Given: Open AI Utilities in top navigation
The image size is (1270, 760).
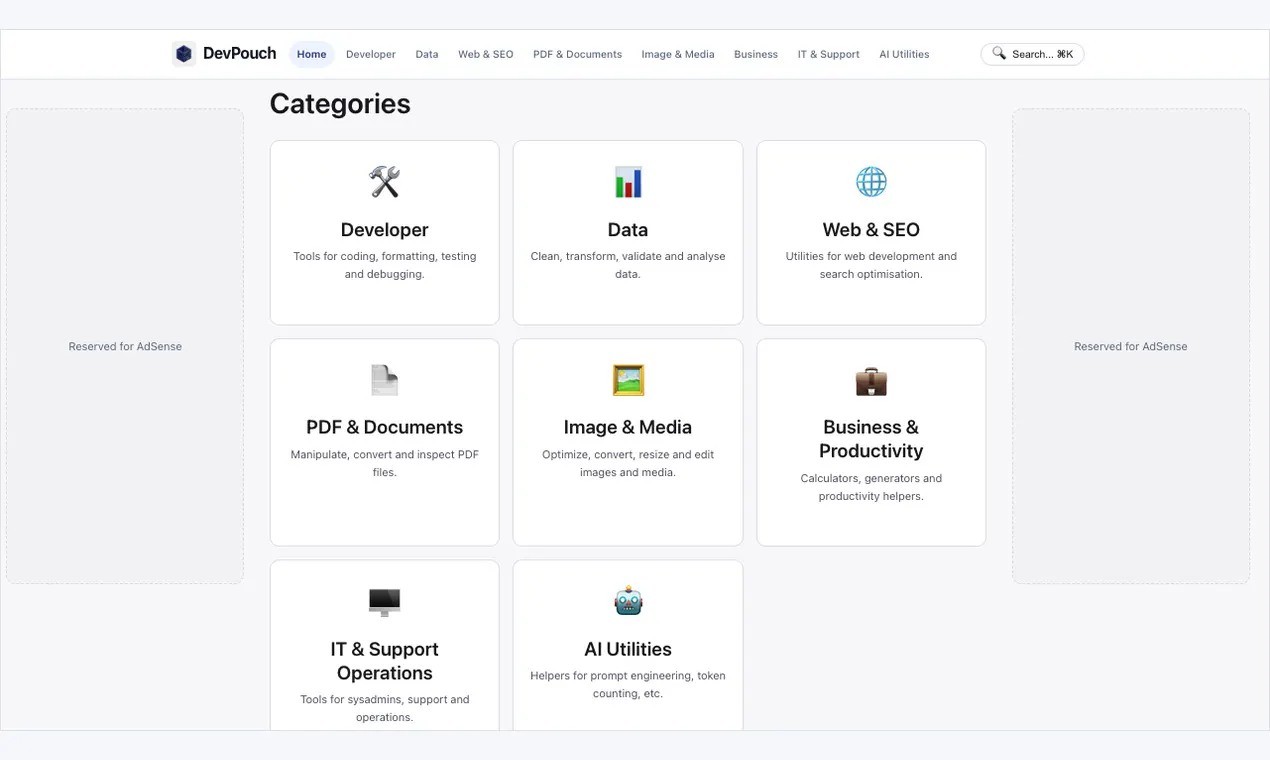Looking at the screenshot, I should (x=904, y=54).
